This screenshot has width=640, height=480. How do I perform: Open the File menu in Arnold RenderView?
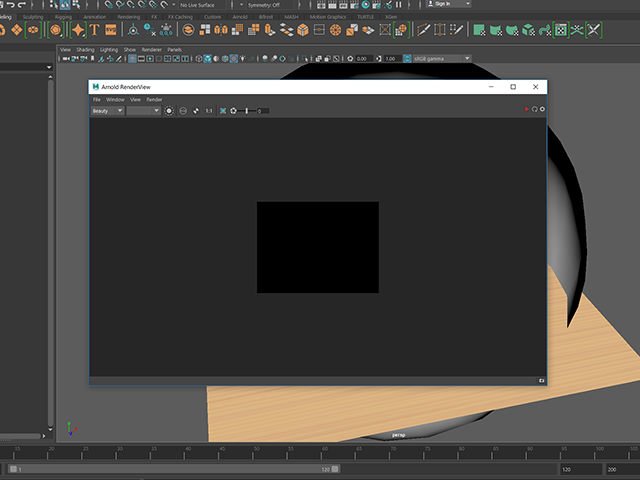point(96,100)
